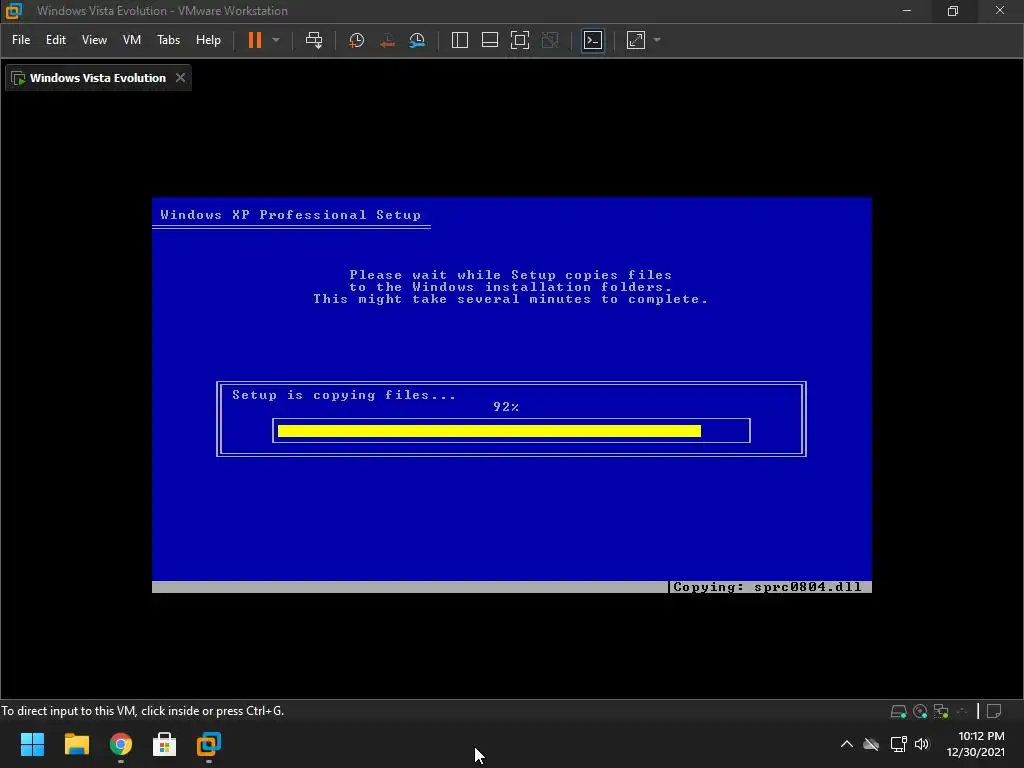Open Microsoft Store from the taskbar
The height and width of the screenshot is (768, 1024).
pos(165,744)
